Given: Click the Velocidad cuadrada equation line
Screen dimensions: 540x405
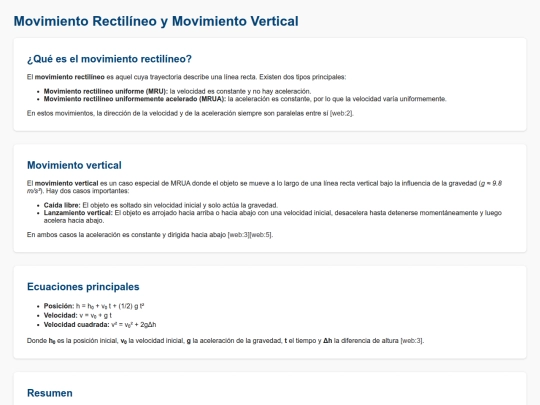Looking at the screenshot, I should pyautogui.click(x=100, y=324).
